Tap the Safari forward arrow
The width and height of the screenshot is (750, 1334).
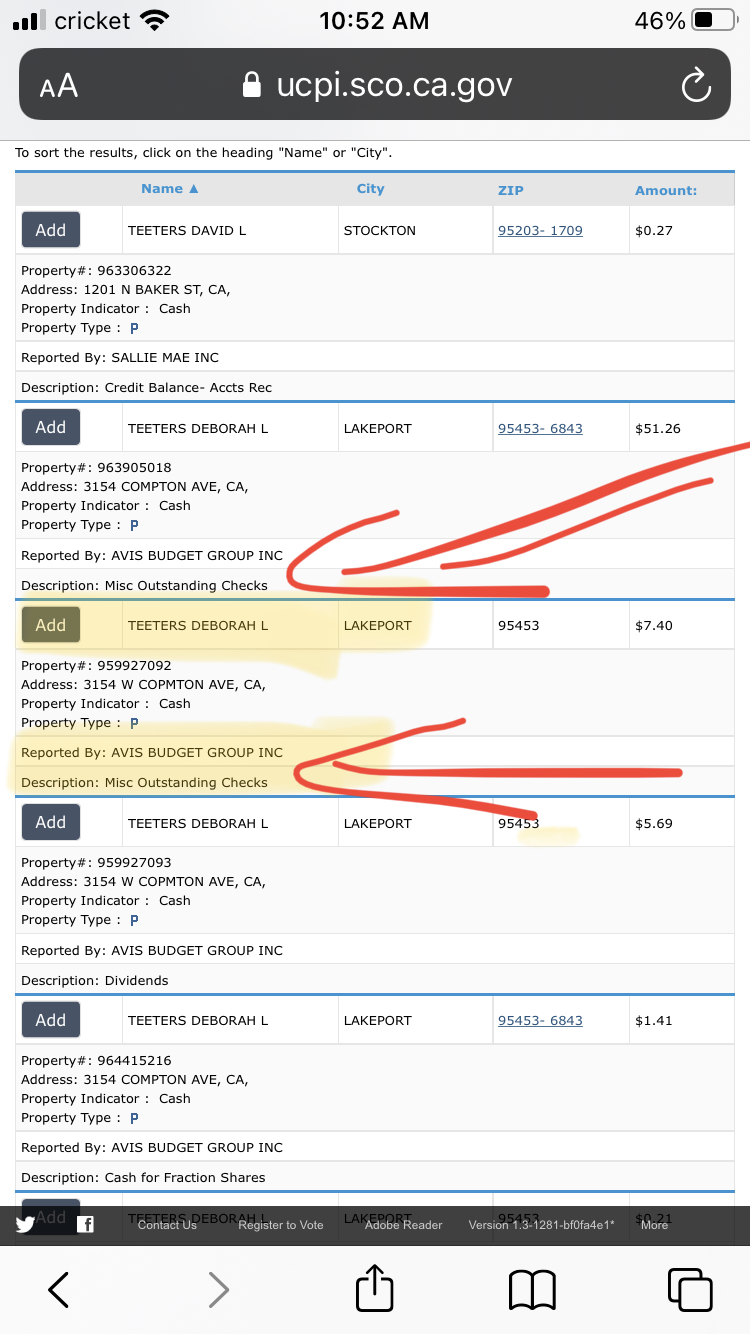(x=218, y=1289)
